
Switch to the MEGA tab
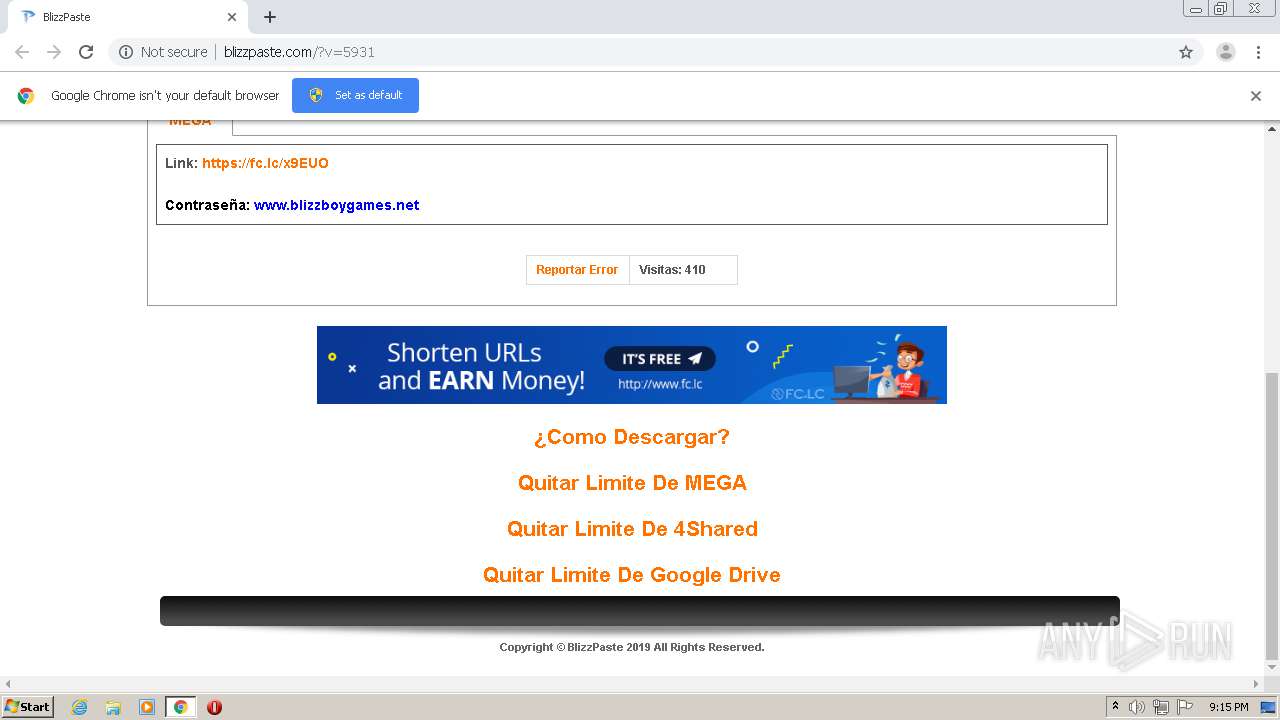(190, 121)
